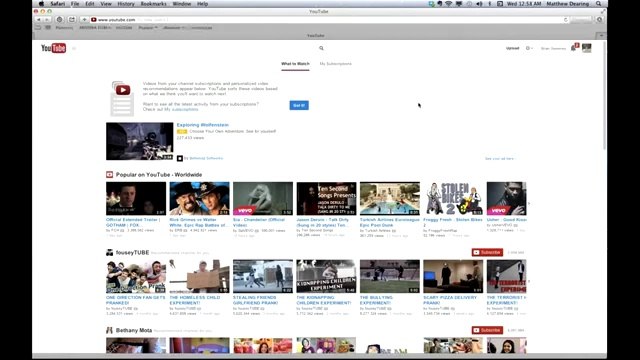Open The Homeless Child Experiment thumbnail
640x360 pixels.
200,276
